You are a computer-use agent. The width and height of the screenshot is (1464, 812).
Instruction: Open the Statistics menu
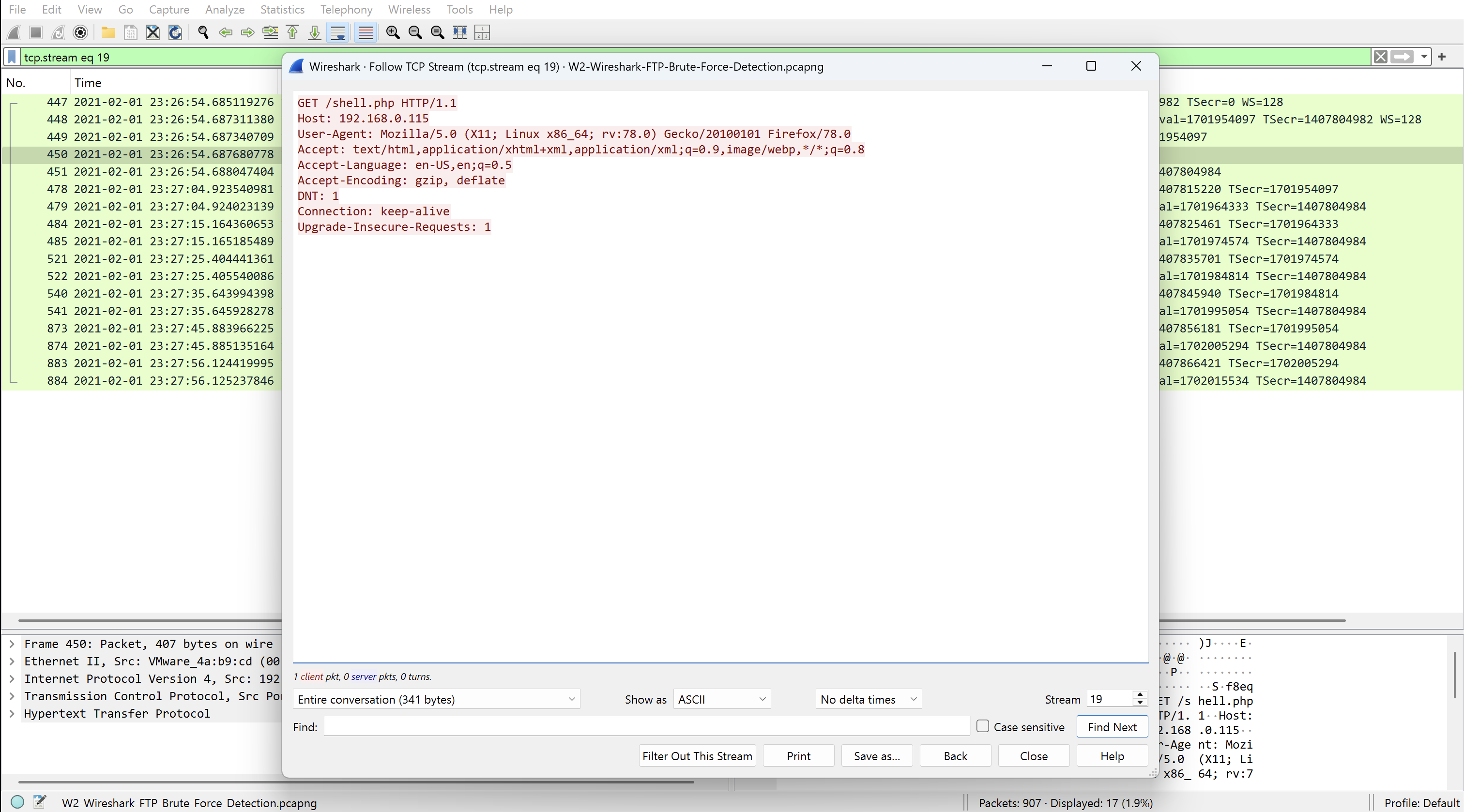pyautogui.click(x=282, y=10)
